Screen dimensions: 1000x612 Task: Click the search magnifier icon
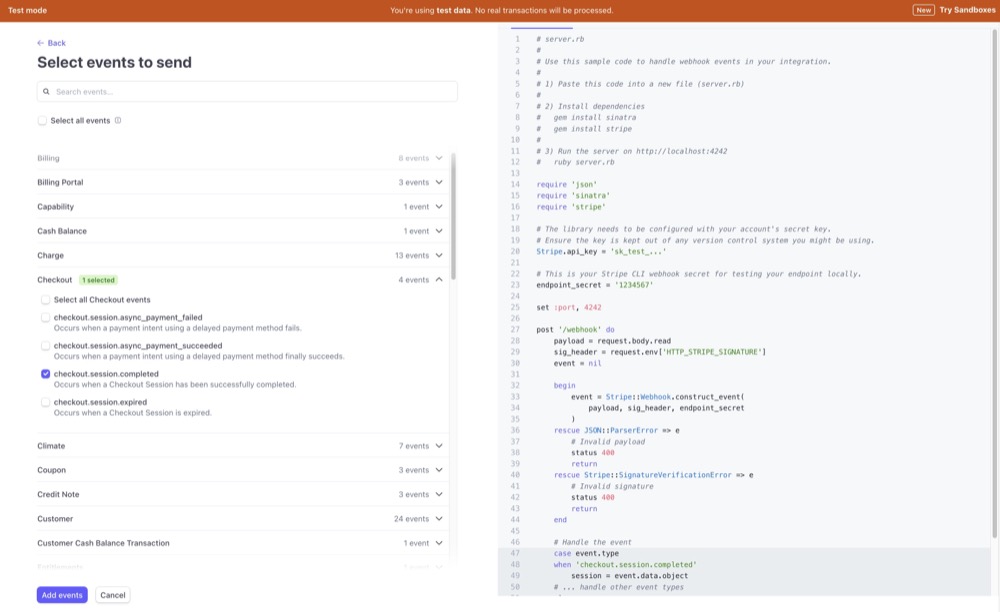click(x=46, y=92)
